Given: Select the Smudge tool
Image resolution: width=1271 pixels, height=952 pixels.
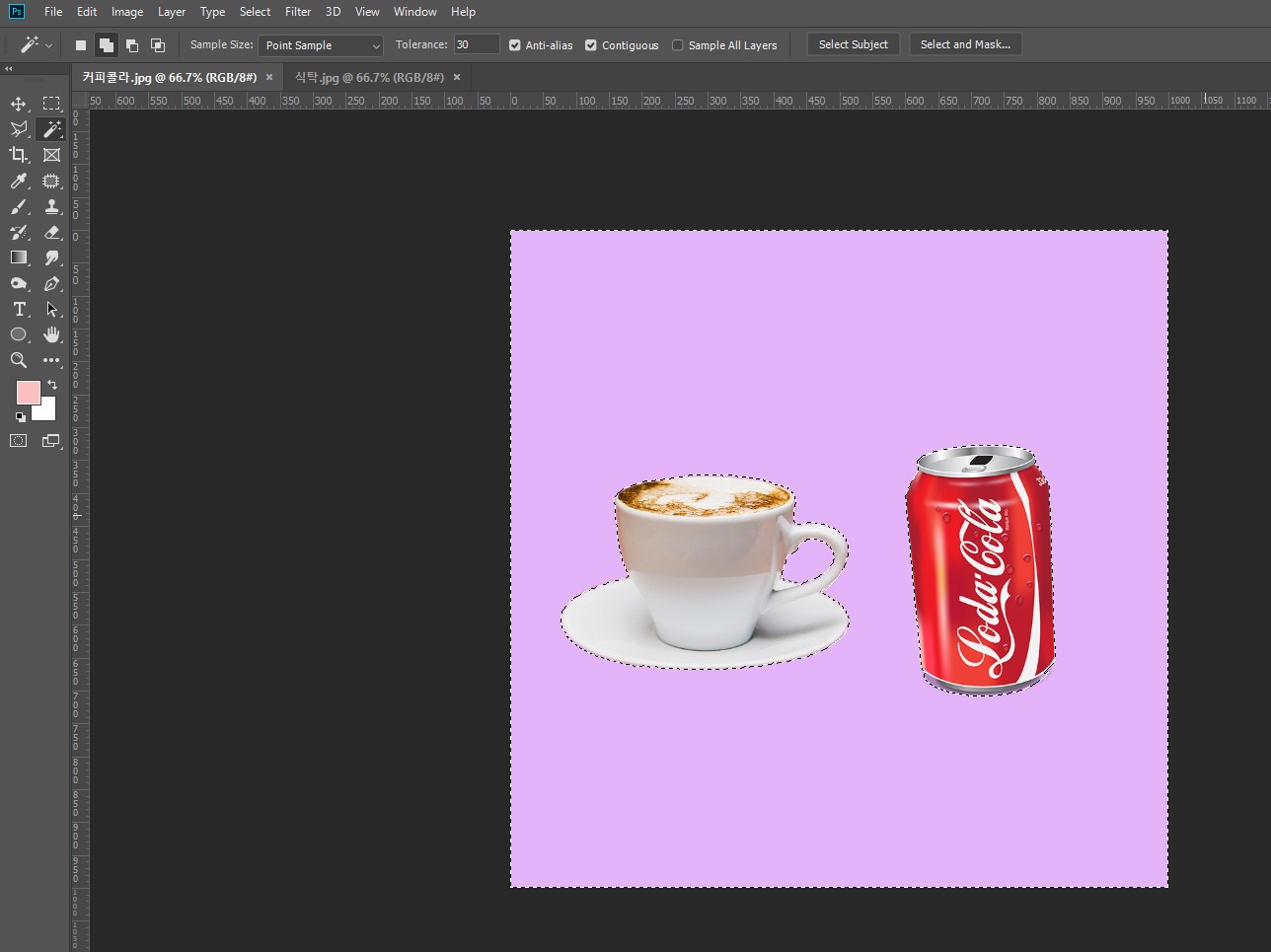Looking at the screenshot, I should (x=51, y=257).
